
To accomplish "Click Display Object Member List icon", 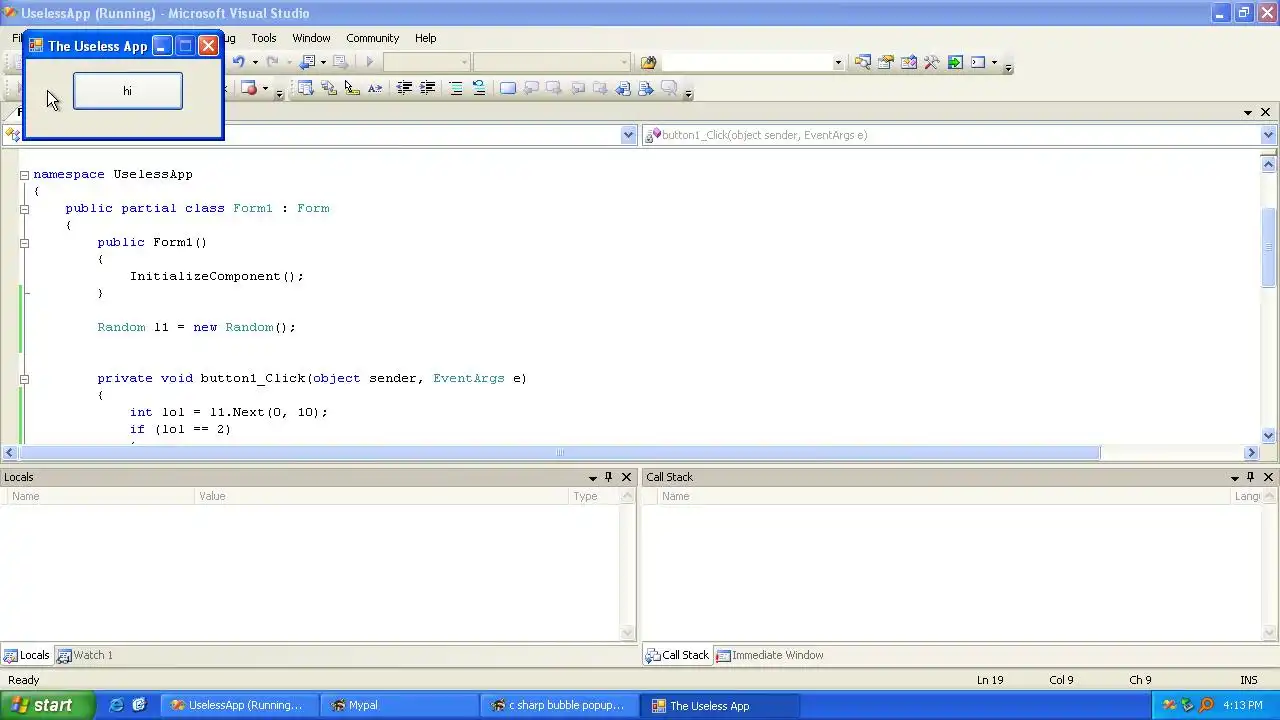I will tap(306, 88).
